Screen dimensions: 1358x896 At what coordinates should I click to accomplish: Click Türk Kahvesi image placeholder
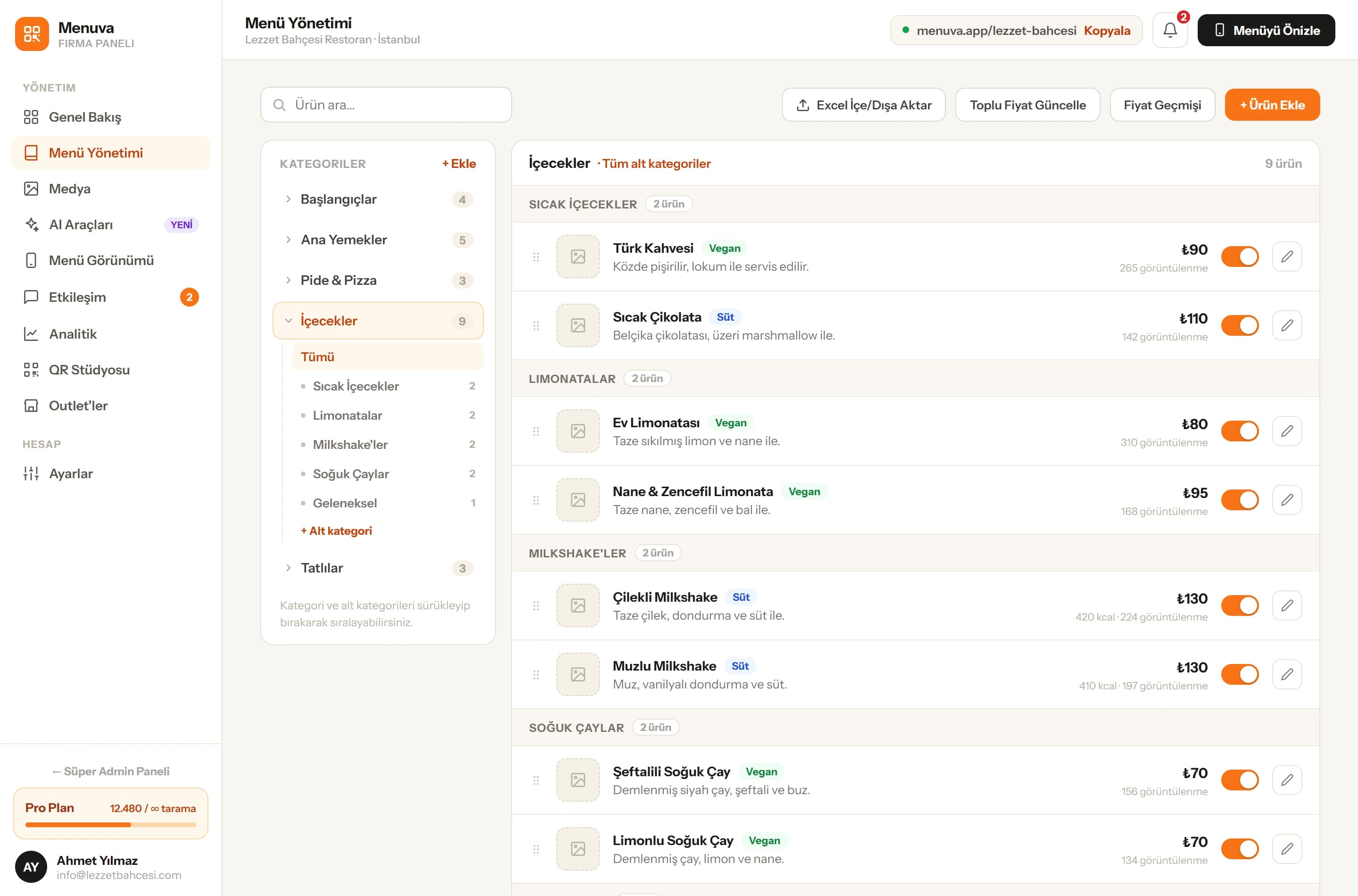pos(578,257)
